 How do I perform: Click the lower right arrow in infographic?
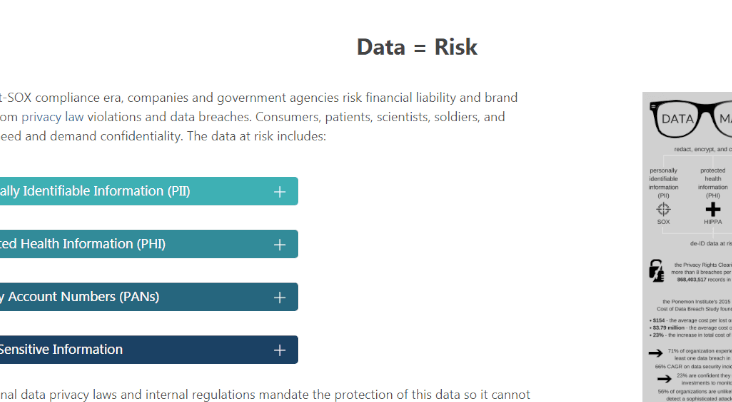[664, 379]
